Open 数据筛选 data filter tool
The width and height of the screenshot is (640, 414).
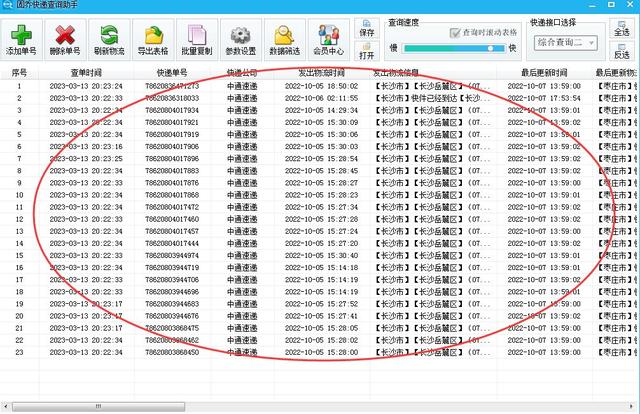pyautogui.click(x=284, y=40)
